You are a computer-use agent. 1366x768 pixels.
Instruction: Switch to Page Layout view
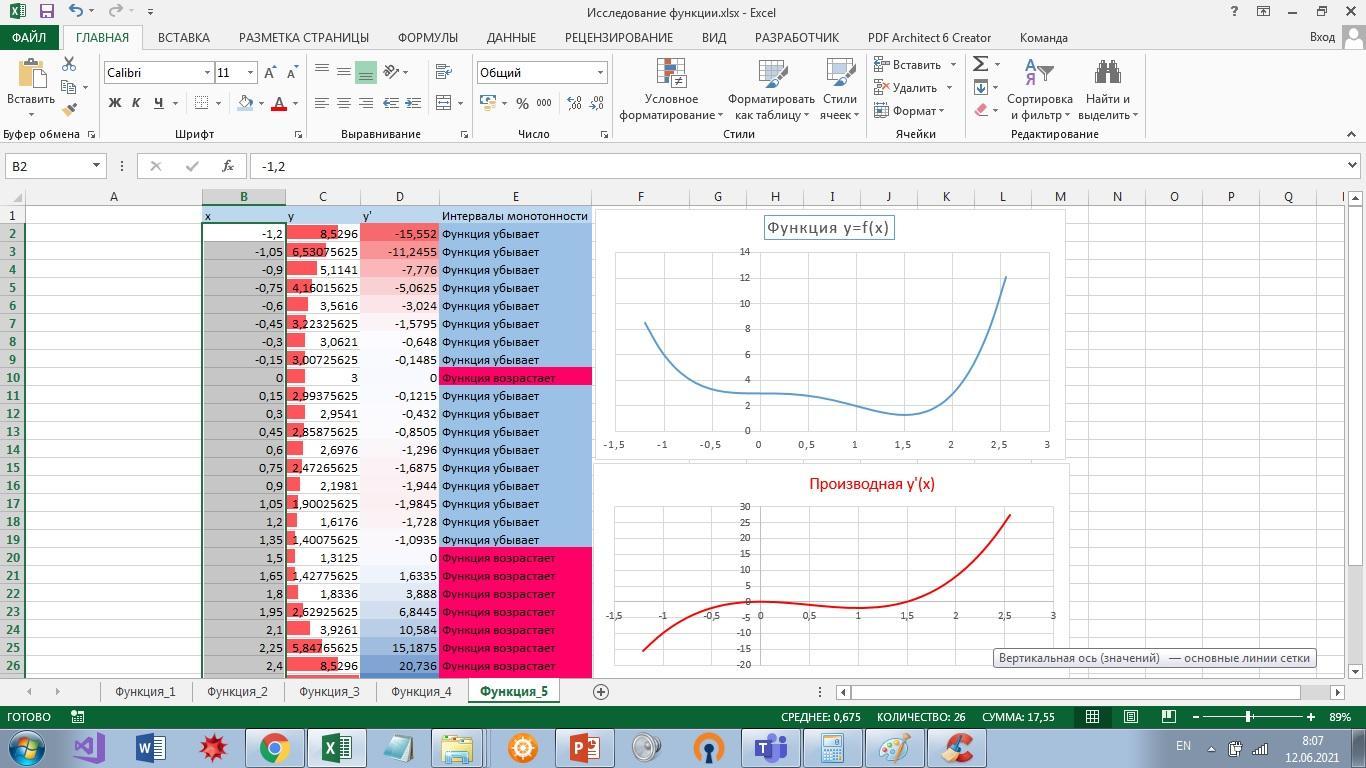[1130, 716]
